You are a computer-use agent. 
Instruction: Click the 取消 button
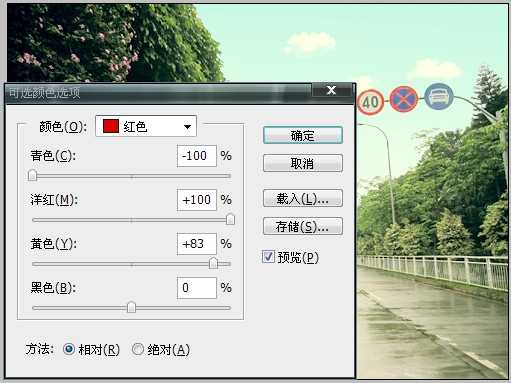[x=303, y=163]
